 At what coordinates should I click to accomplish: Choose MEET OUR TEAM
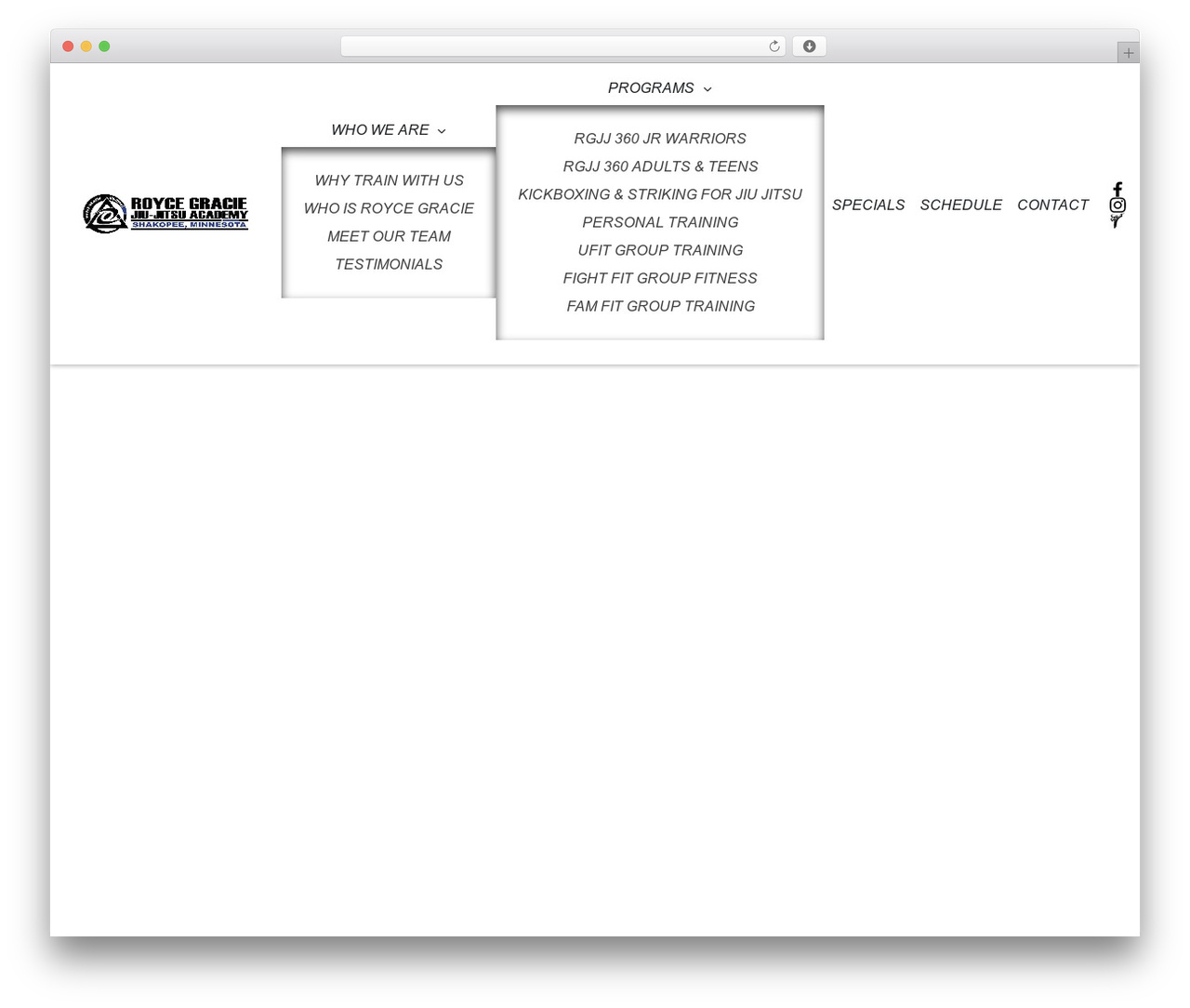(x=389, y=236)
